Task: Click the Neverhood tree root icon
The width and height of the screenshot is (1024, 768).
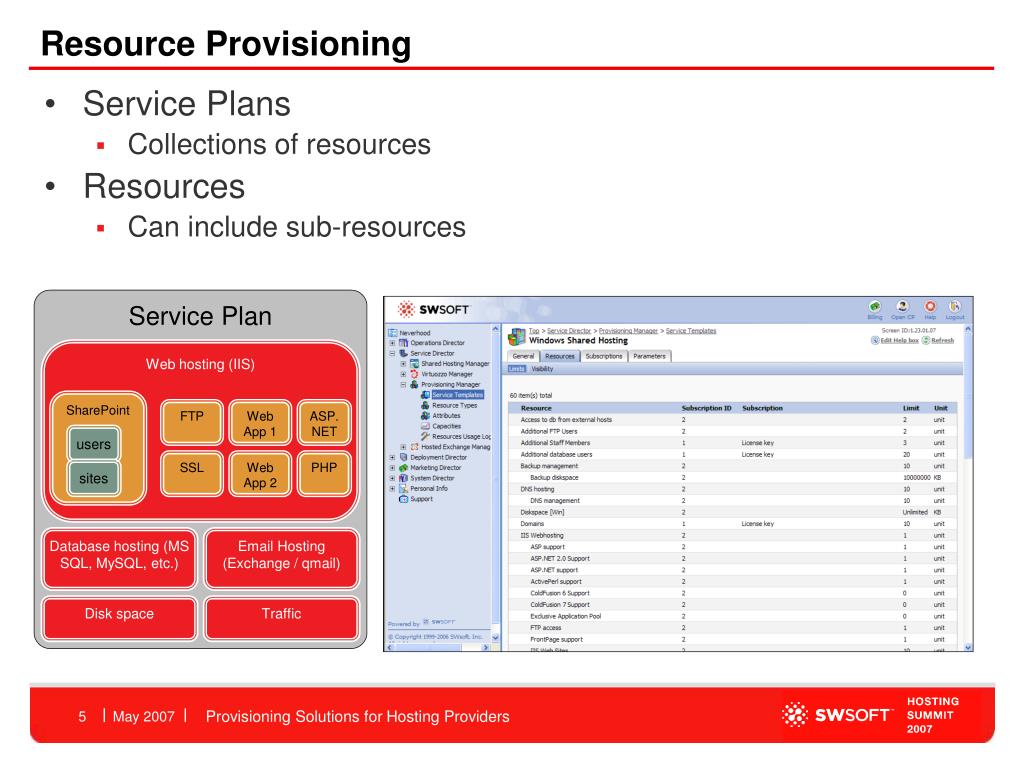Action: coord(392,332)
